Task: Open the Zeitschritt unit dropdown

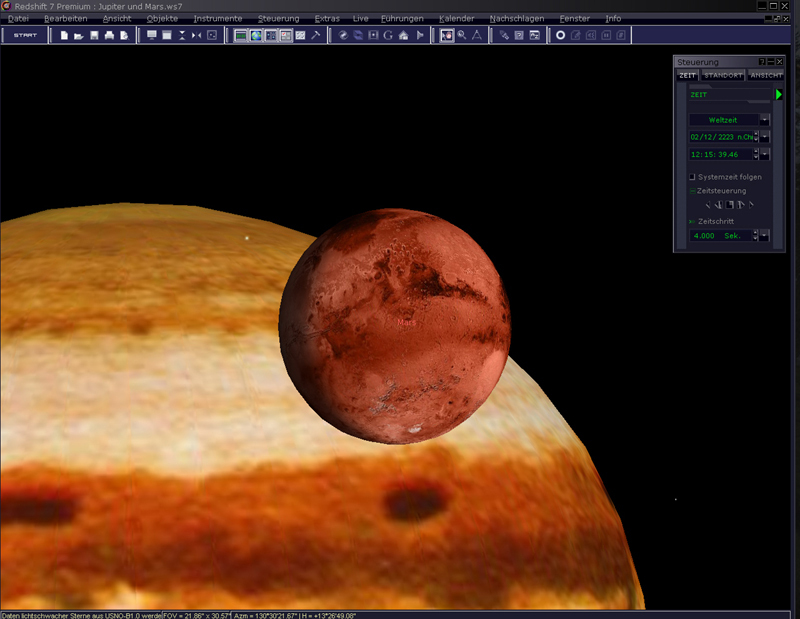Action: (x=764, y=235)
